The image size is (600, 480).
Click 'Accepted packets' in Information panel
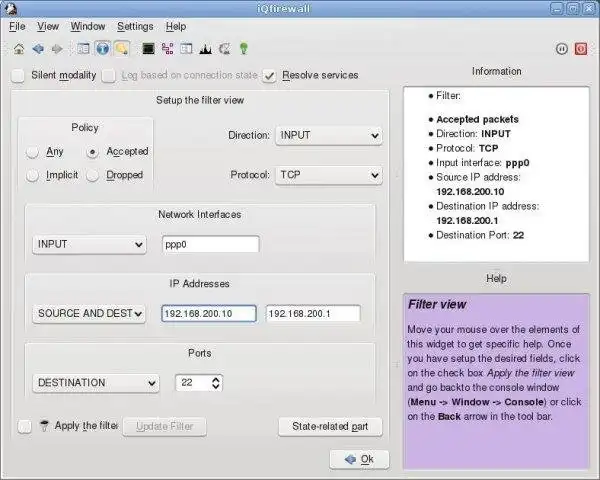click(477, 119)
